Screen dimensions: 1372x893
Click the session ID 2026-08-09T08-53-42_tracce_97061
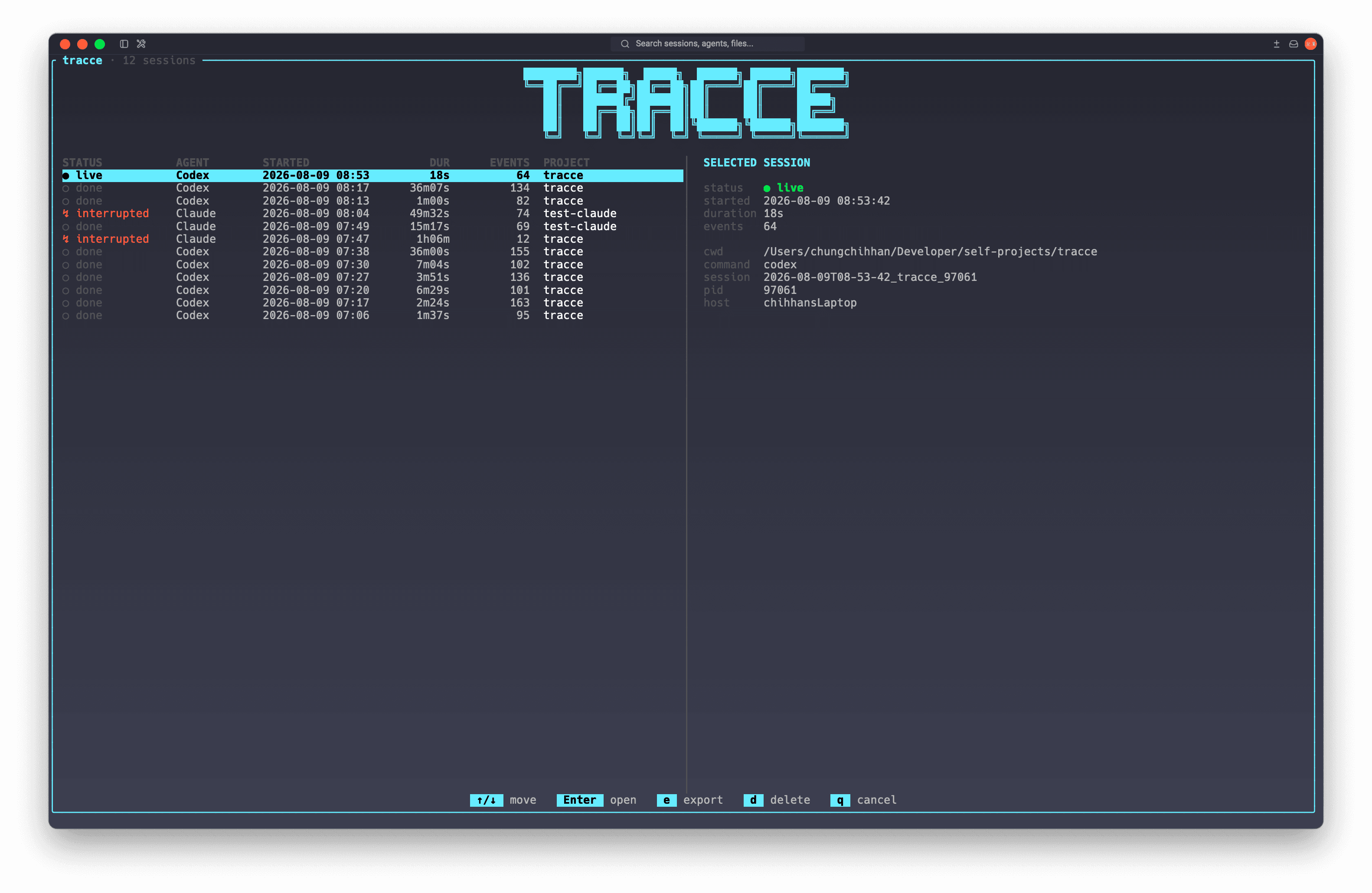(x=870, y=277)
